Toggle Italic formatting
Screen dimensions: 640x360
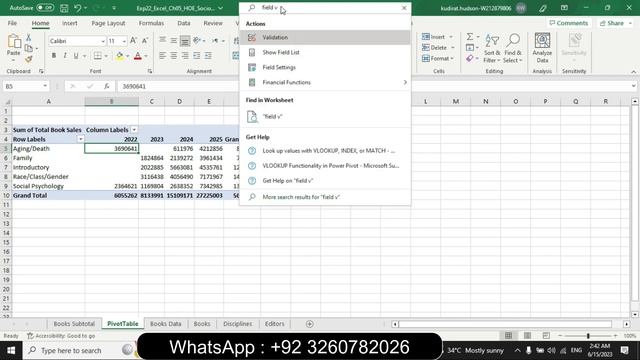click(x=64, y=56)
